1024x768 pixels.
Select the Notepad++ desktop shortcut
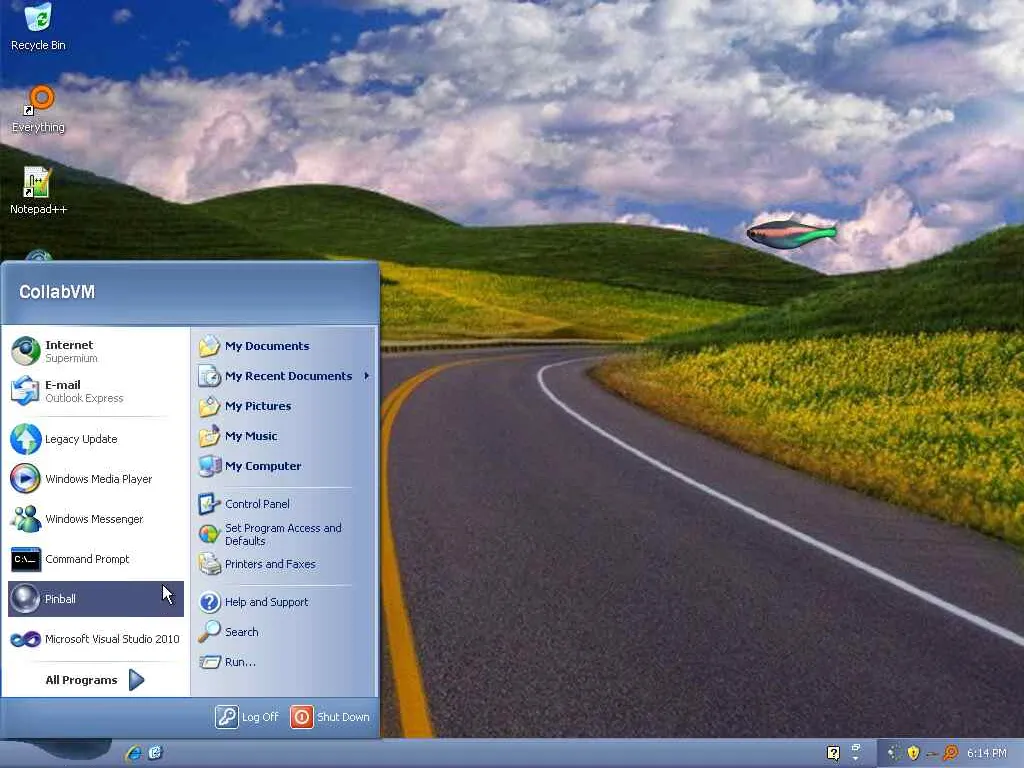tap(38, 191)
